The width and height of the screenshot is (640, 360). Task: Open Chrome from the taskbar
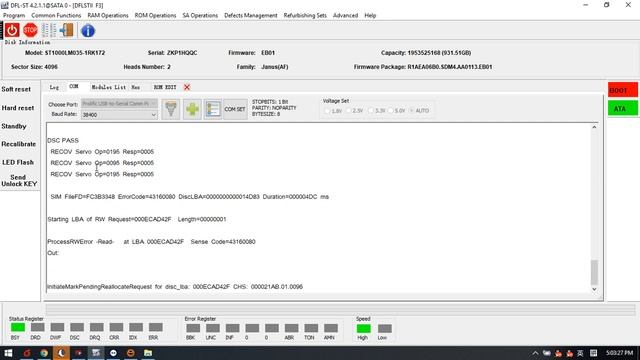[x=44, y=353]
